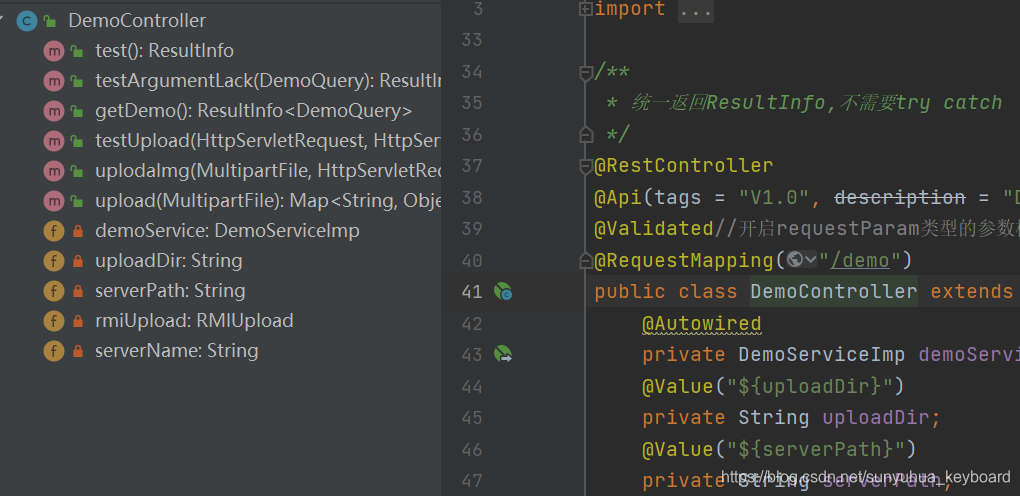Click the private lock icon on rmiUpload
Viewport: 1020px width, 496px height.
coord(78,321)
